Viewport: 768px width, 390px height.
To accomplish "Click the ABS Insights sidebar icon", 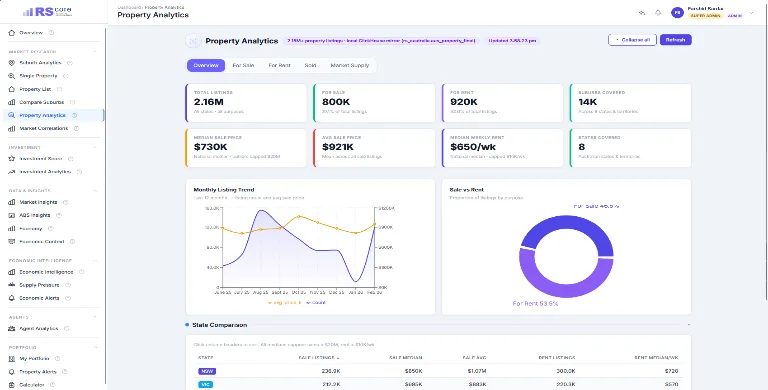I will 12,215.
